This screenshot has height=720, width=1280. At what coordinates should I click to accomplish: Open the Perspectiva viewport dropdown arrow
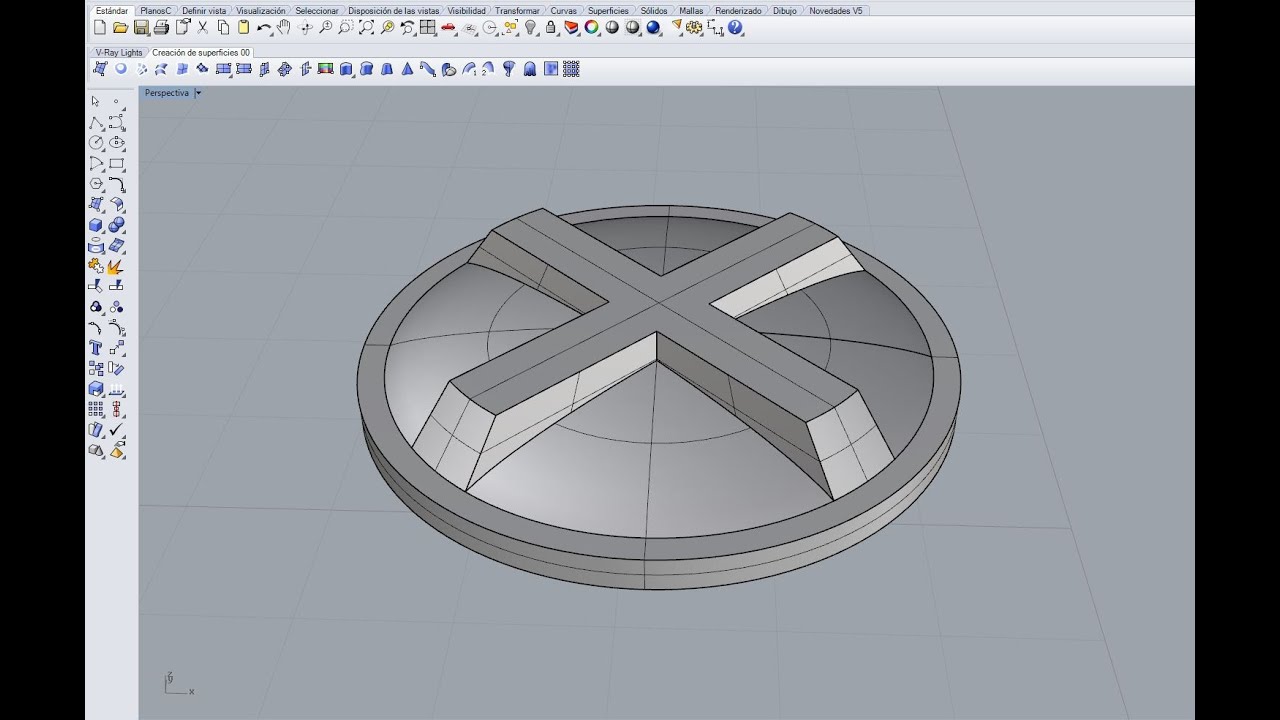tap(198, 93)
